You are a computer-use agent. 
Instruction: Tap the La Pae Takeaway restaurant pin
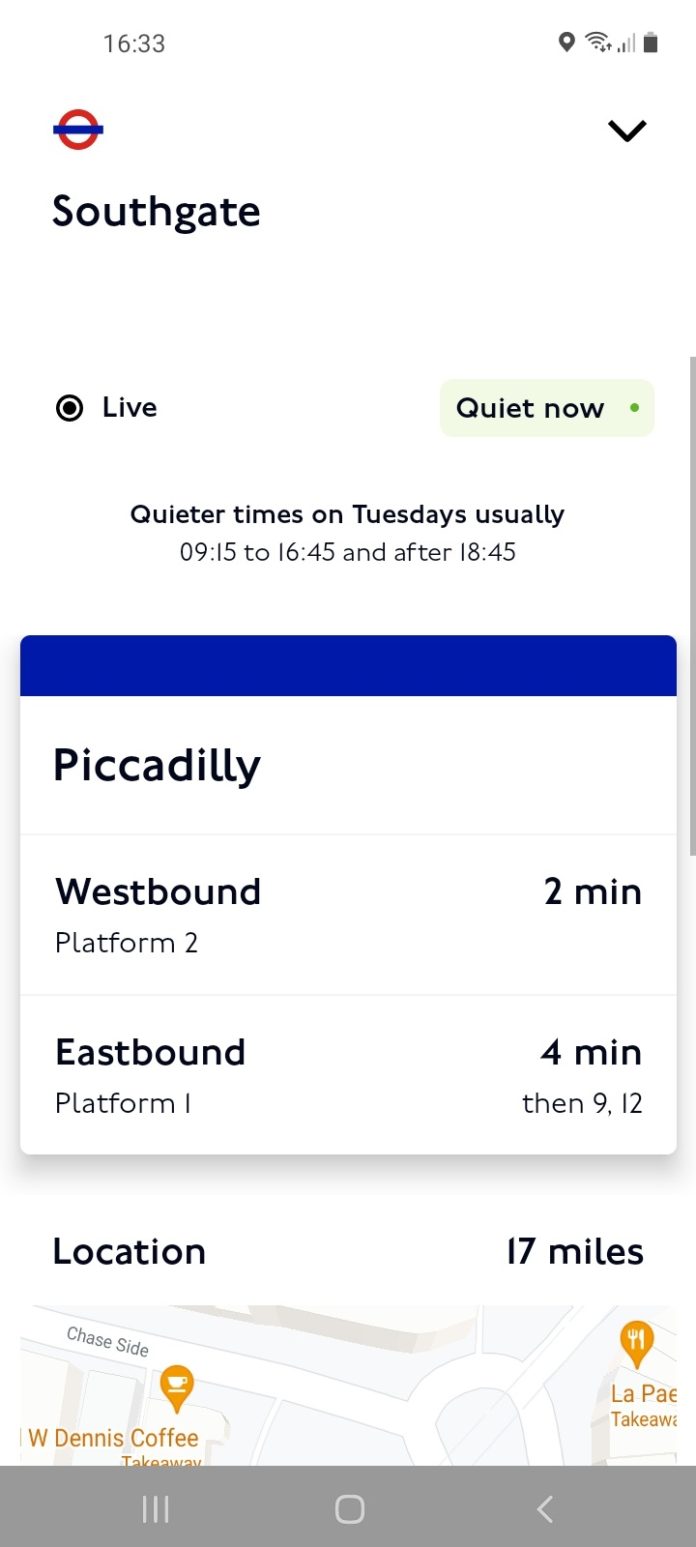click(637, 1340)
